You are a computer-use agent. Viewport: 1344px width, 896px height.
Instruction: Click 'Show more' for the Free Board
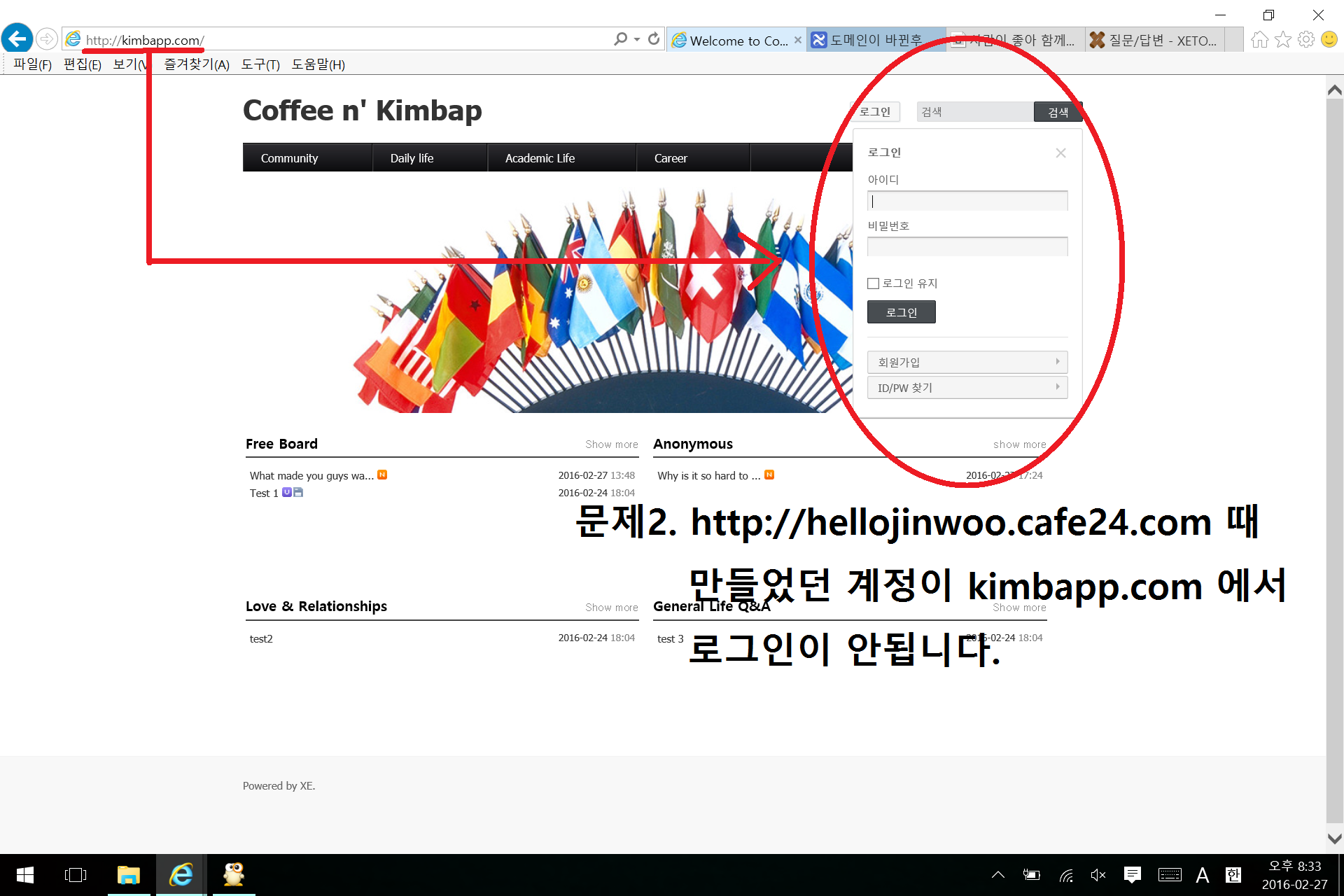(x=611, y=444)
